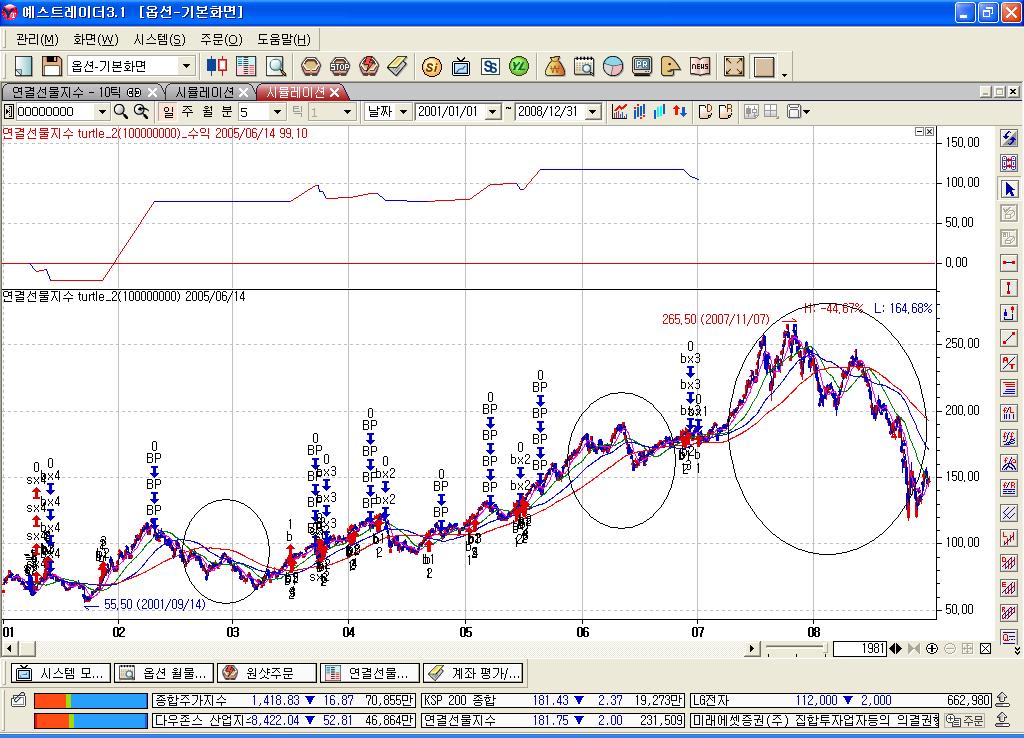Click the save floppy disk icon
Image resolution: width=1024 pixels, height=738 pixels.
tap(52, 66)
